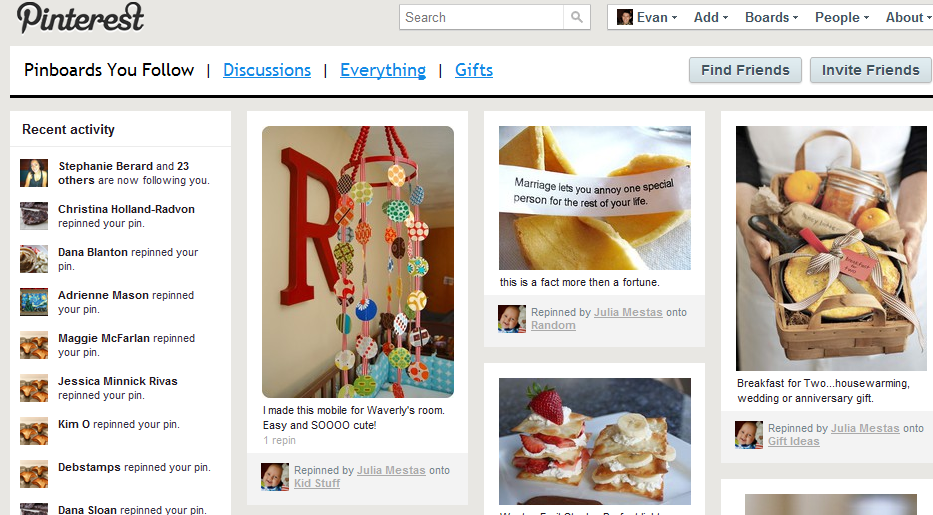Click the Pinterest logo

pos(80,17)
